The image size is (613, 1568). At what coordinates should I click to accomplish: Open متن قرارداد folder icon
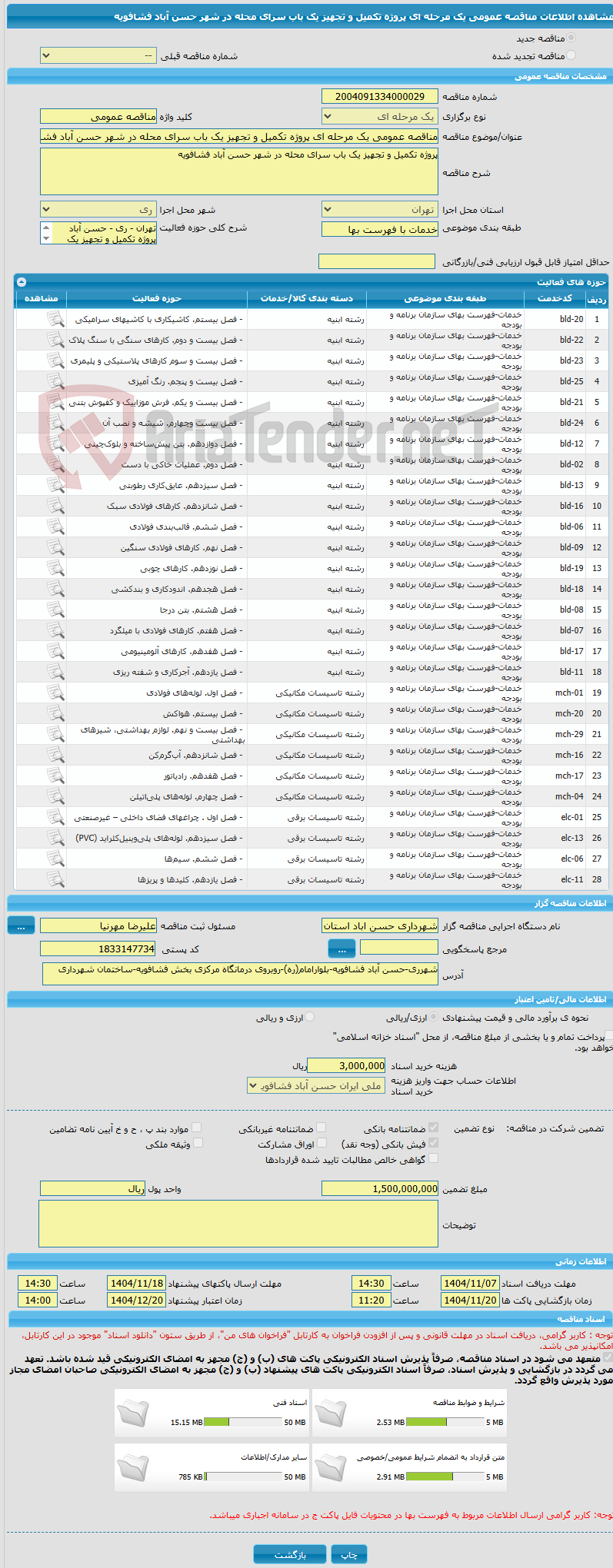click(331, 1467)
